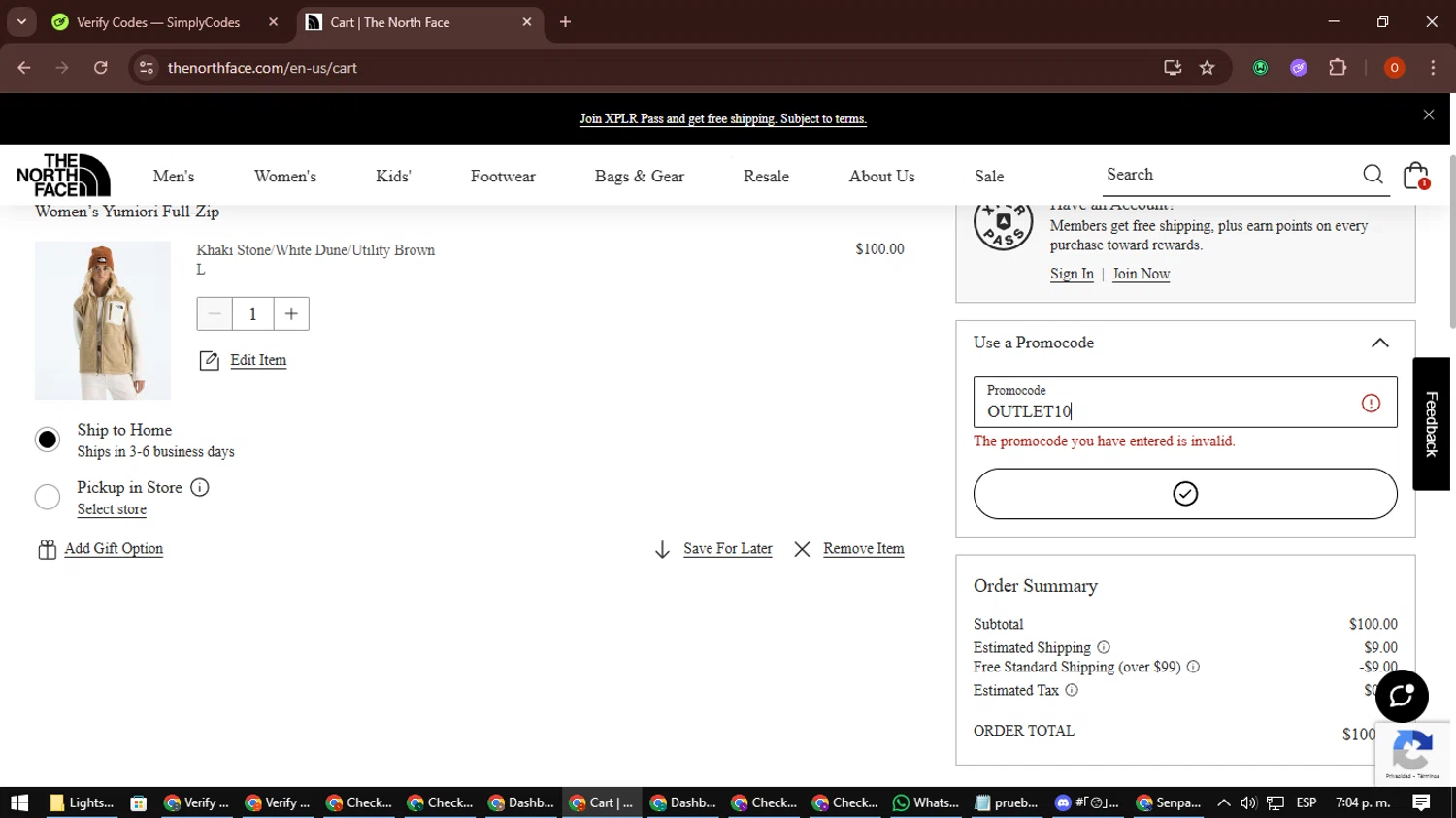This screenshot has height=818, width=1456.
Task: Click Save For Later link
Action: click(728, 548)
